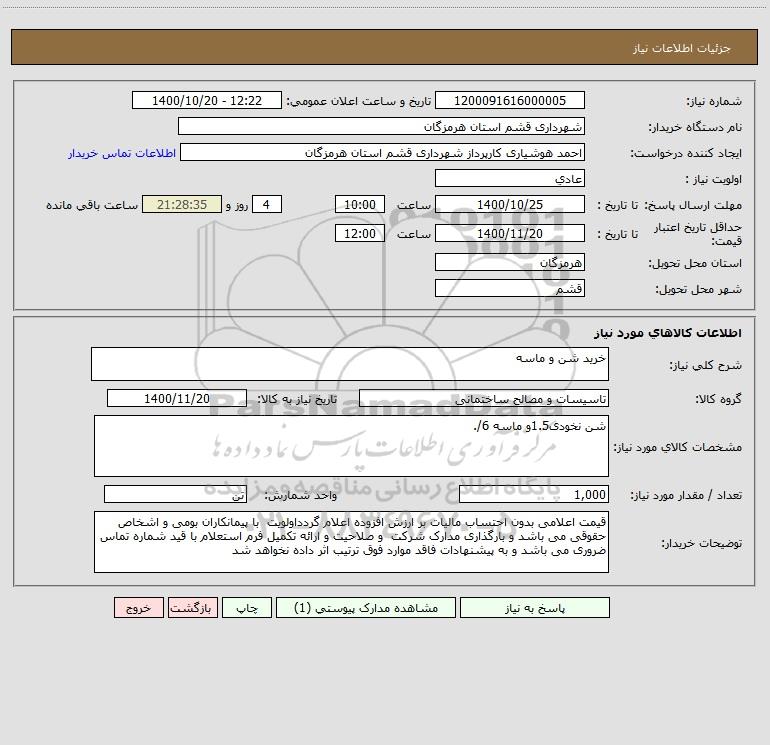Screen dimensions: 770x745
Task: Click the quantity field 1,000
Action: point(534,495)
